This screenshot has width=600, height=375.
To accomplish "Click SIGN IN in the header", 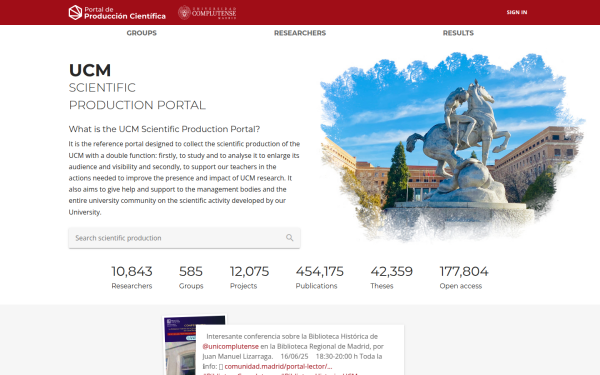I will tap(517, 12).
